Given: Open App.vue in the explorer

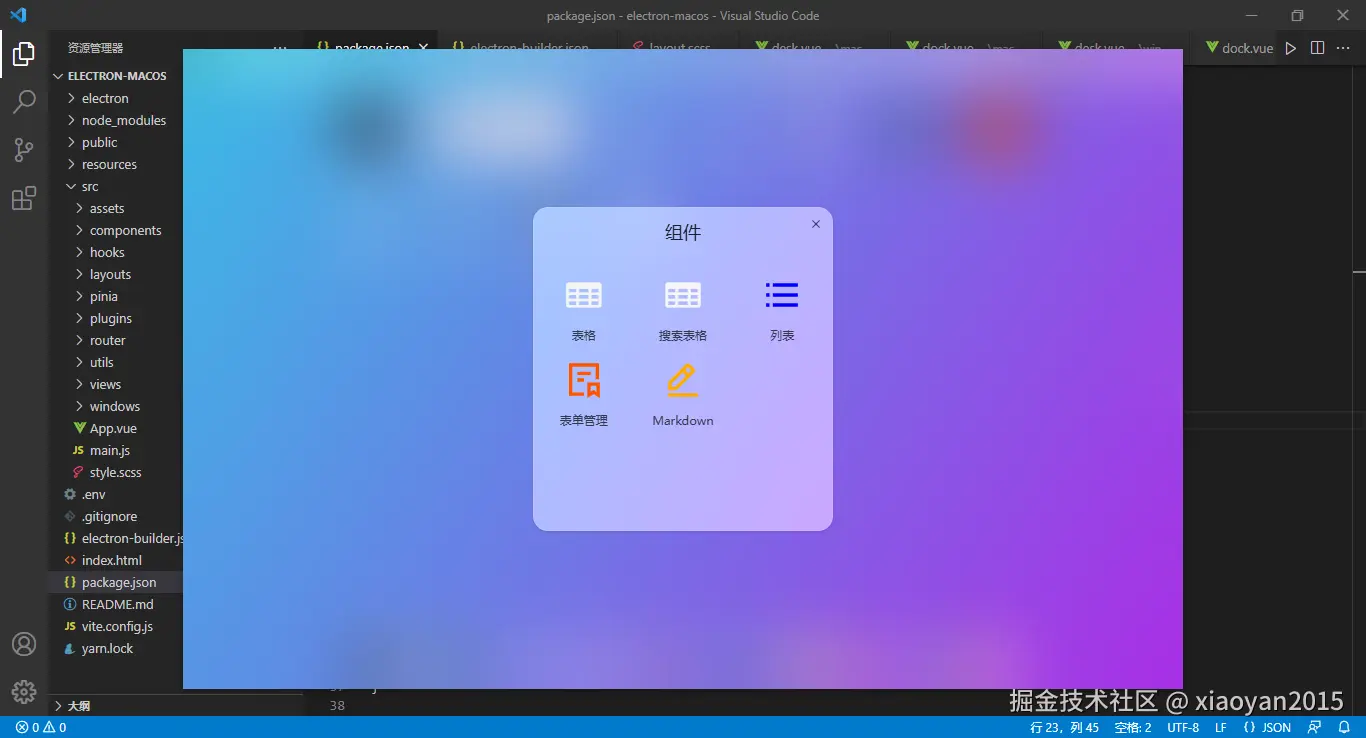Looking at the screenshot, I should tap(115, 428).
